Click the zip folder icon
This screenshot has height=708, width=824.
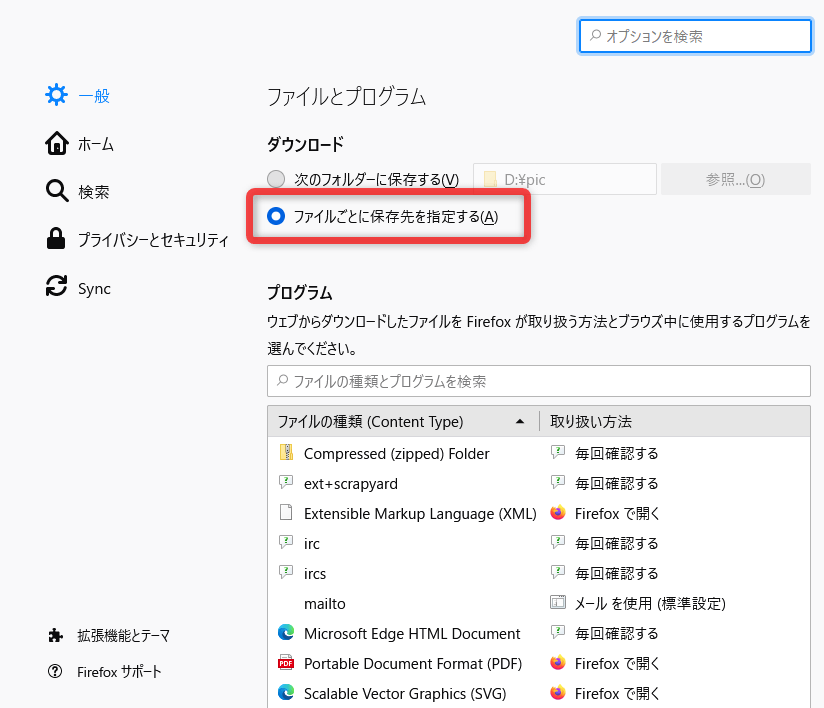pos(286,453)
